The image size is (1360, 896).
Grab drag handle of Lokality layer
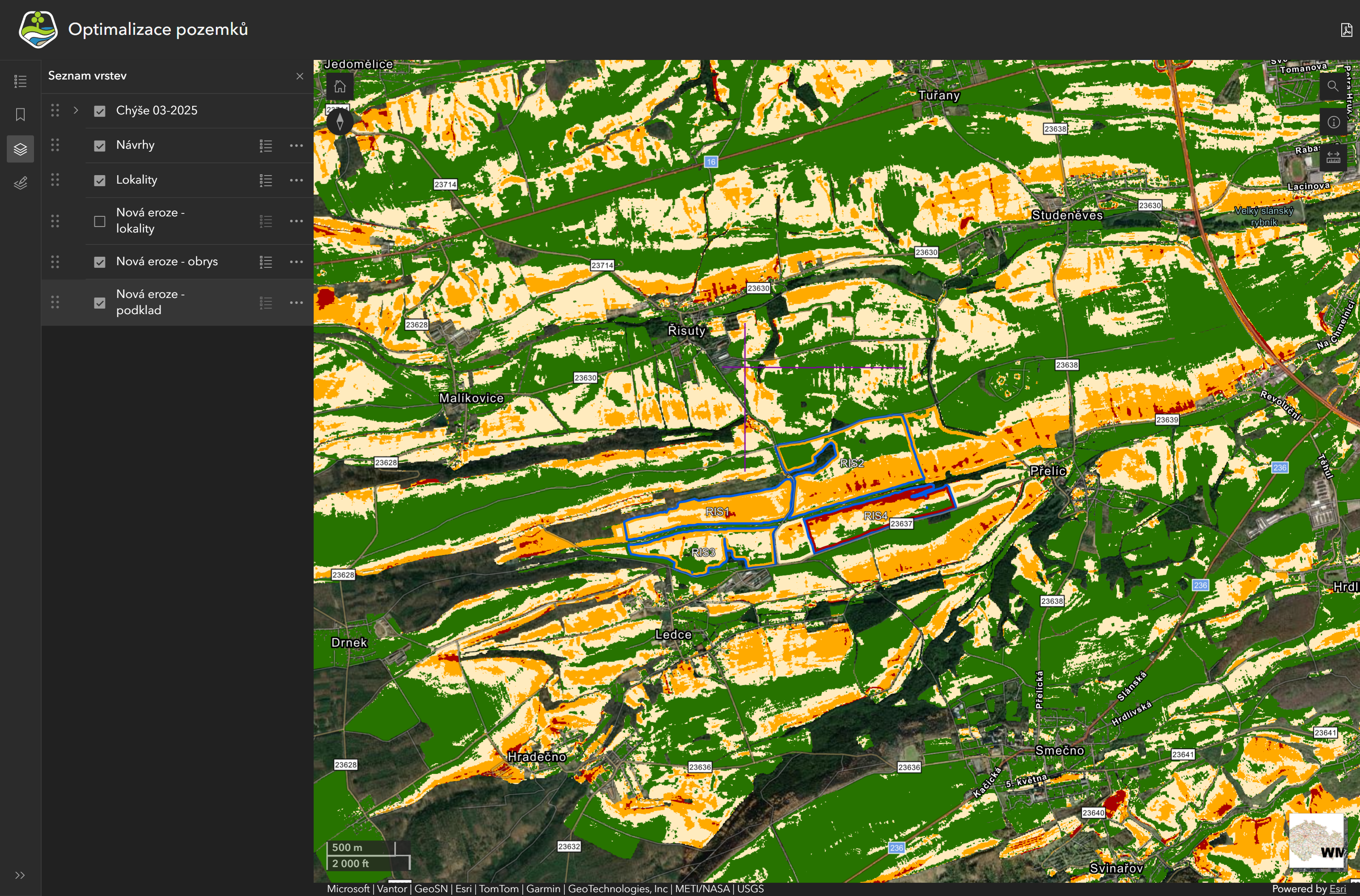(x=55, y=180)
